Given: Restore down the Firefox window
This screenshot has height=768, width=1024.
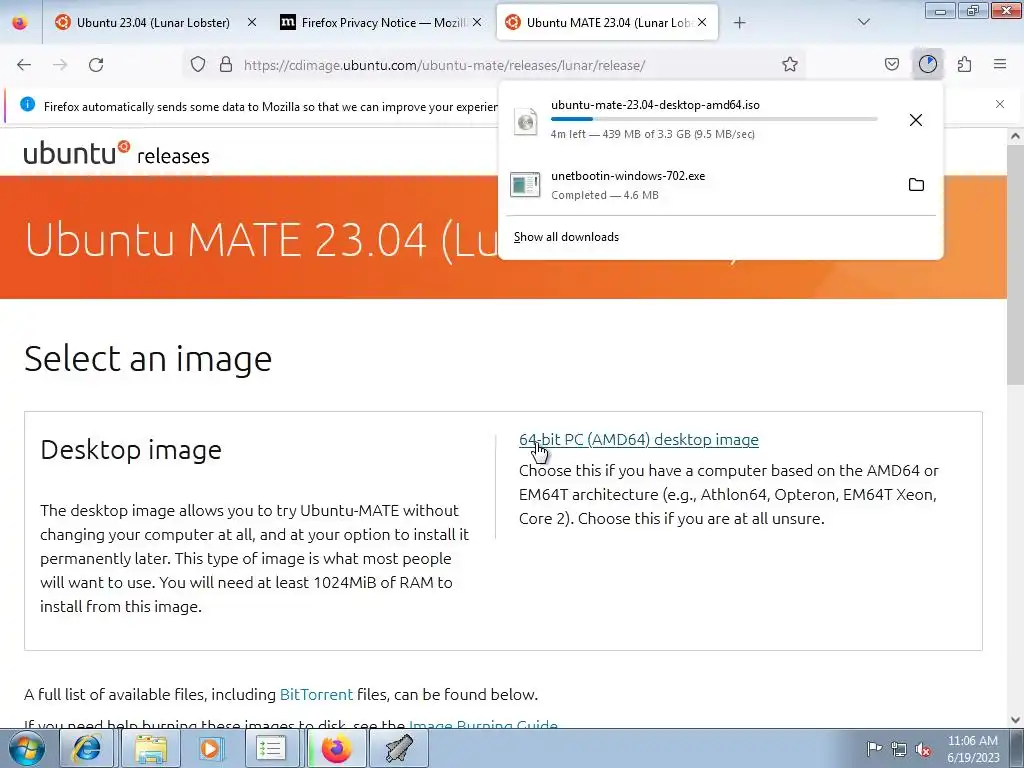Looking at the screenshot, I should point(973,10).
